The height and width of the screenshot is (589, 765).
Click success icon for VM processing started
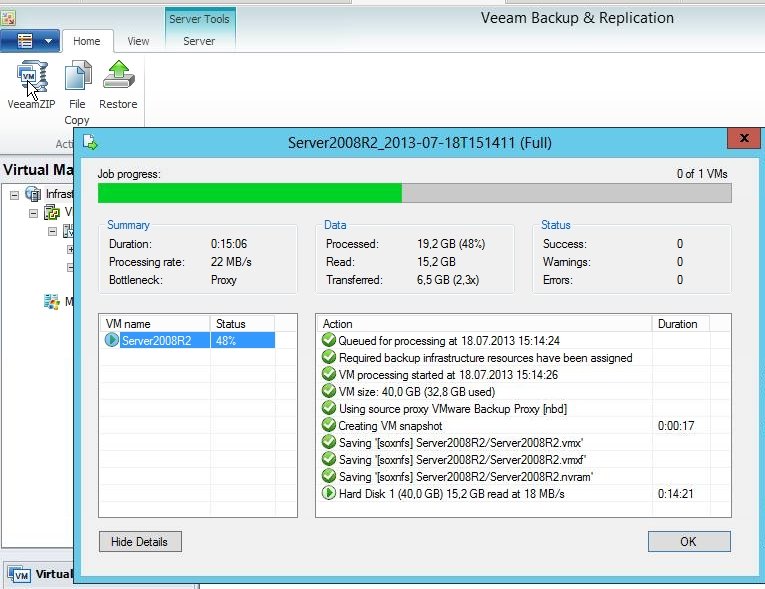329,374
